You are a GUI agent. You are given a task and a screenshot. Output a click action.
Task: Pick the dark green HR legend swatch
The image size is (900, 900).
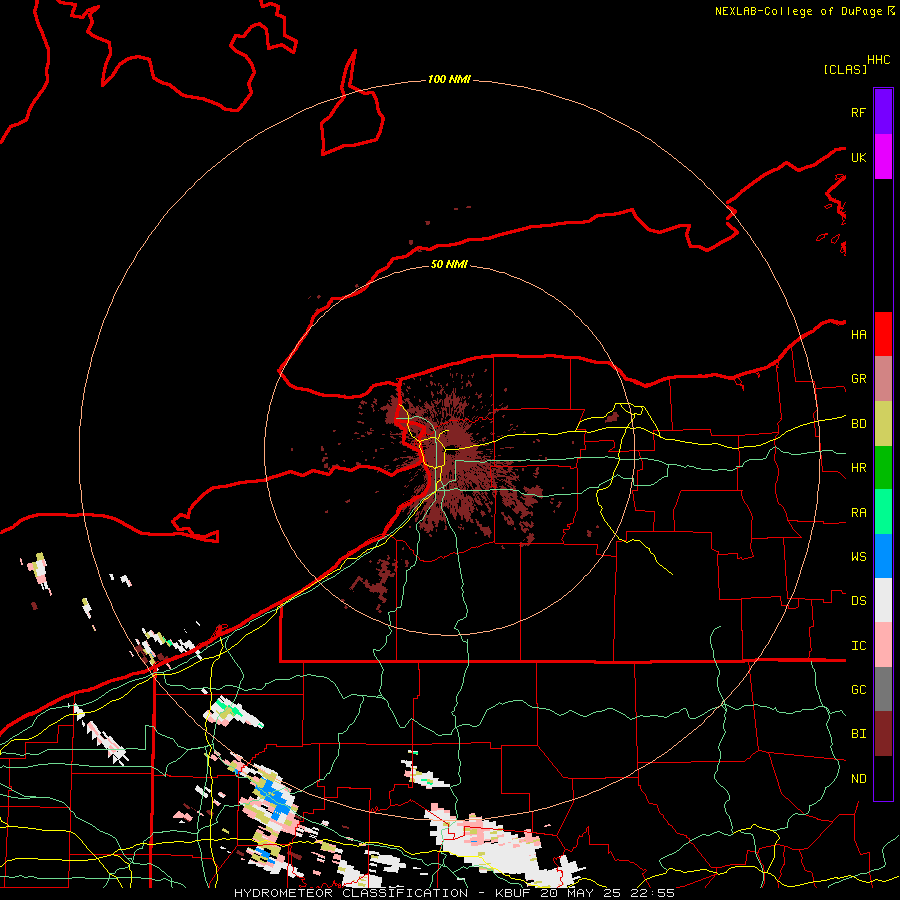click(x=883, y=468)
